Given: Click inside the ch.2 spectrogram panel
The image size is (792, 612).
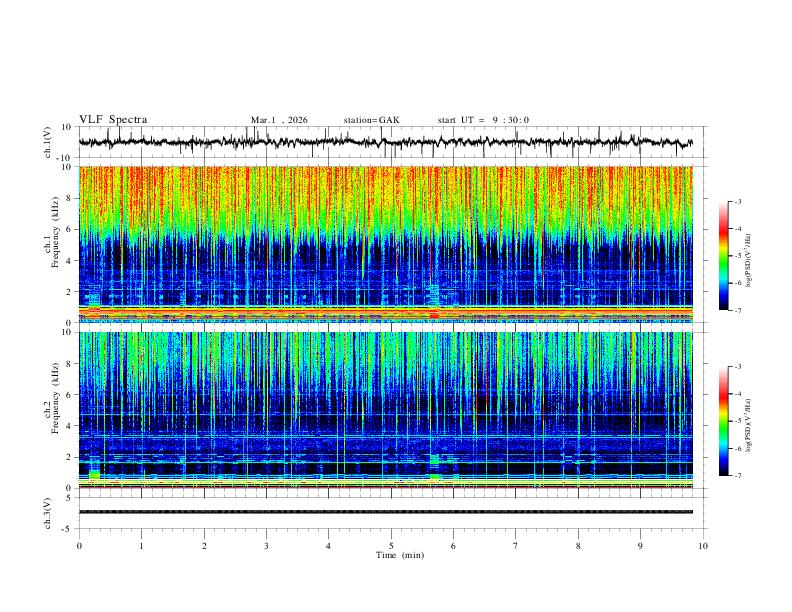Looking at the screenshot, I should [392, 410].
